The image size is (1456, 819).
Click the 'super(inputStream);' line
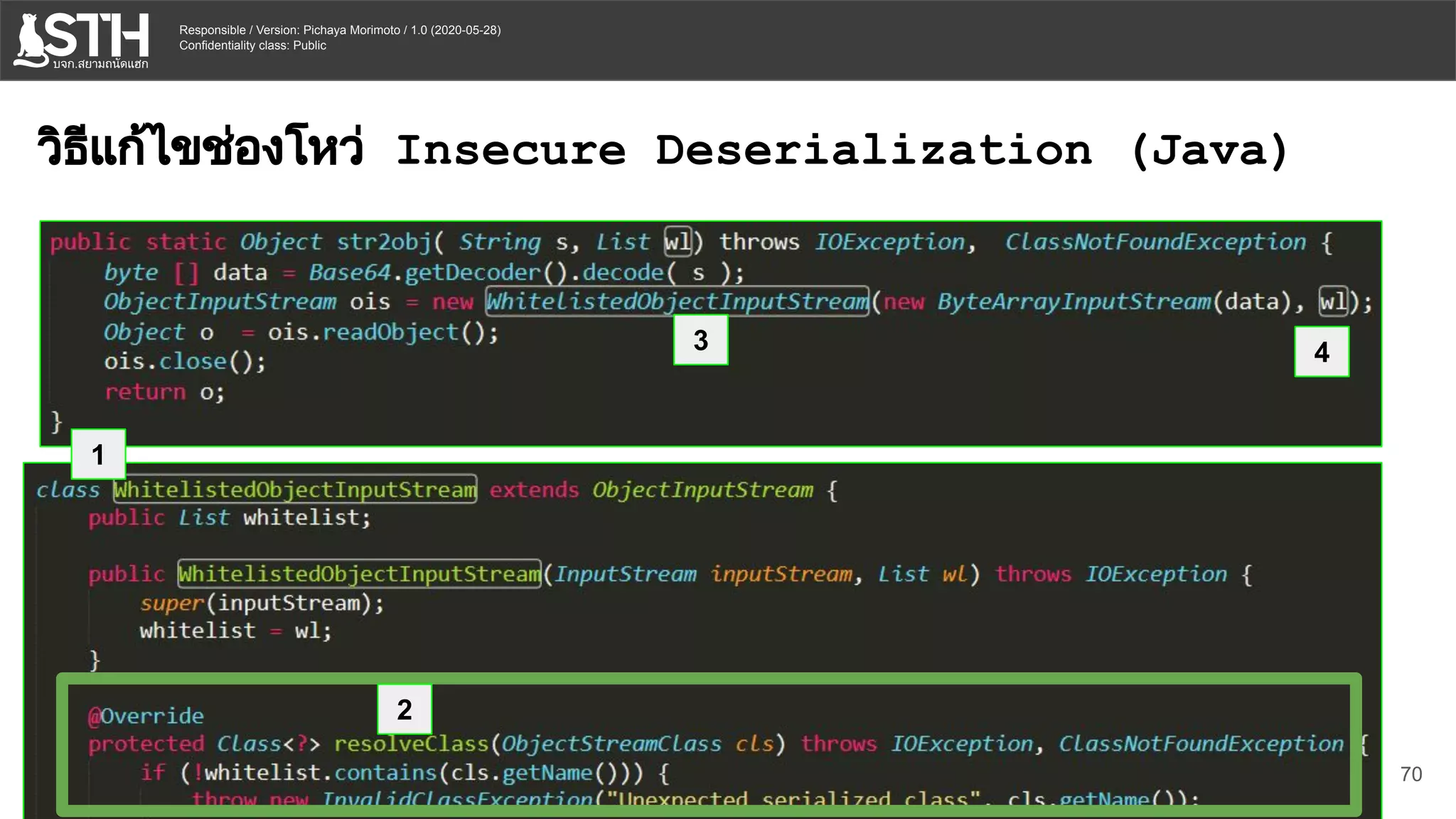pyautogui.click(x=262, y=604)
